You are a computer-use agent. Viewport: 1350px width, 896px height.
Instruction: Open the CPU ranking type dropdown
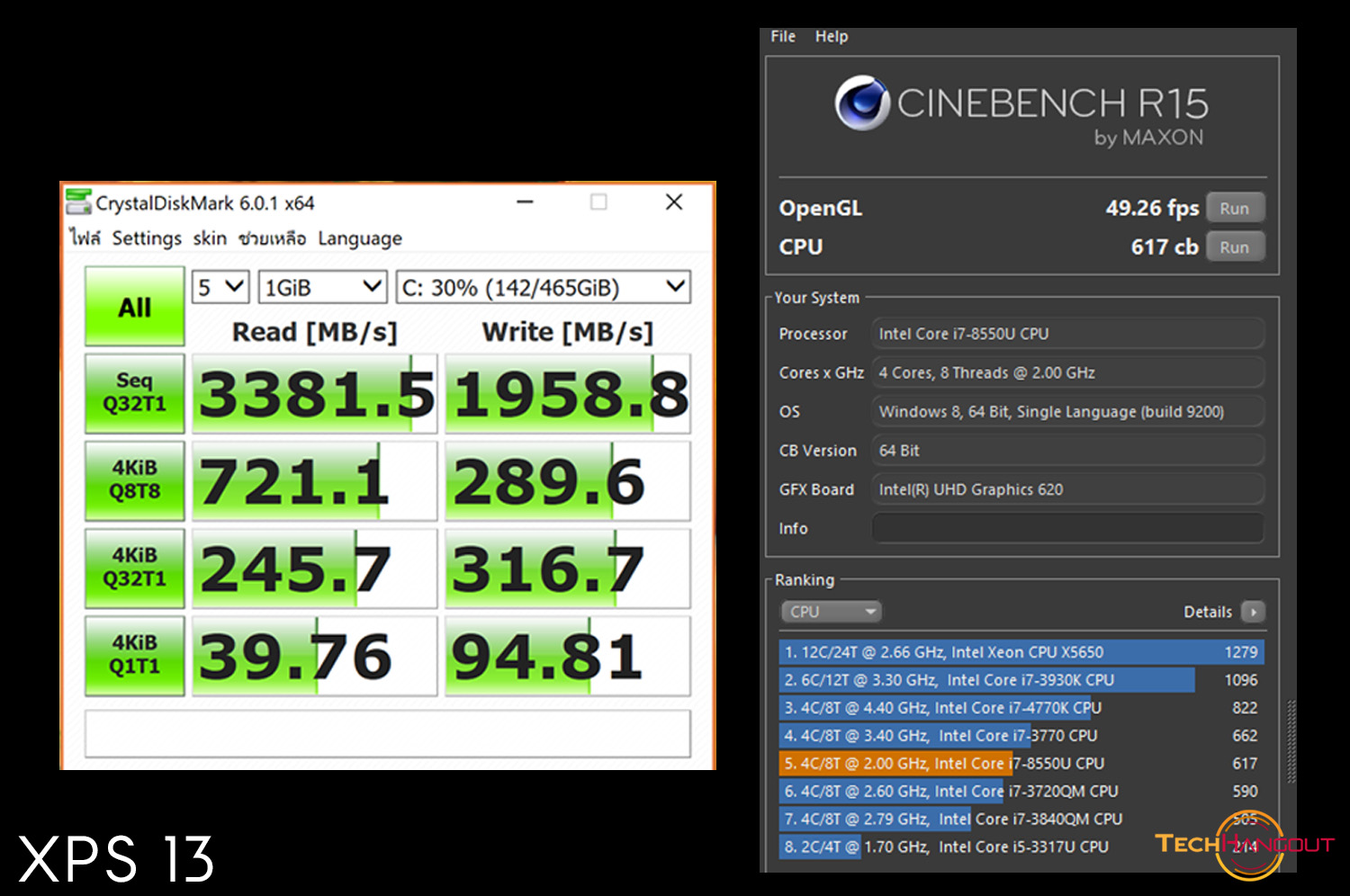click(831, 612)
